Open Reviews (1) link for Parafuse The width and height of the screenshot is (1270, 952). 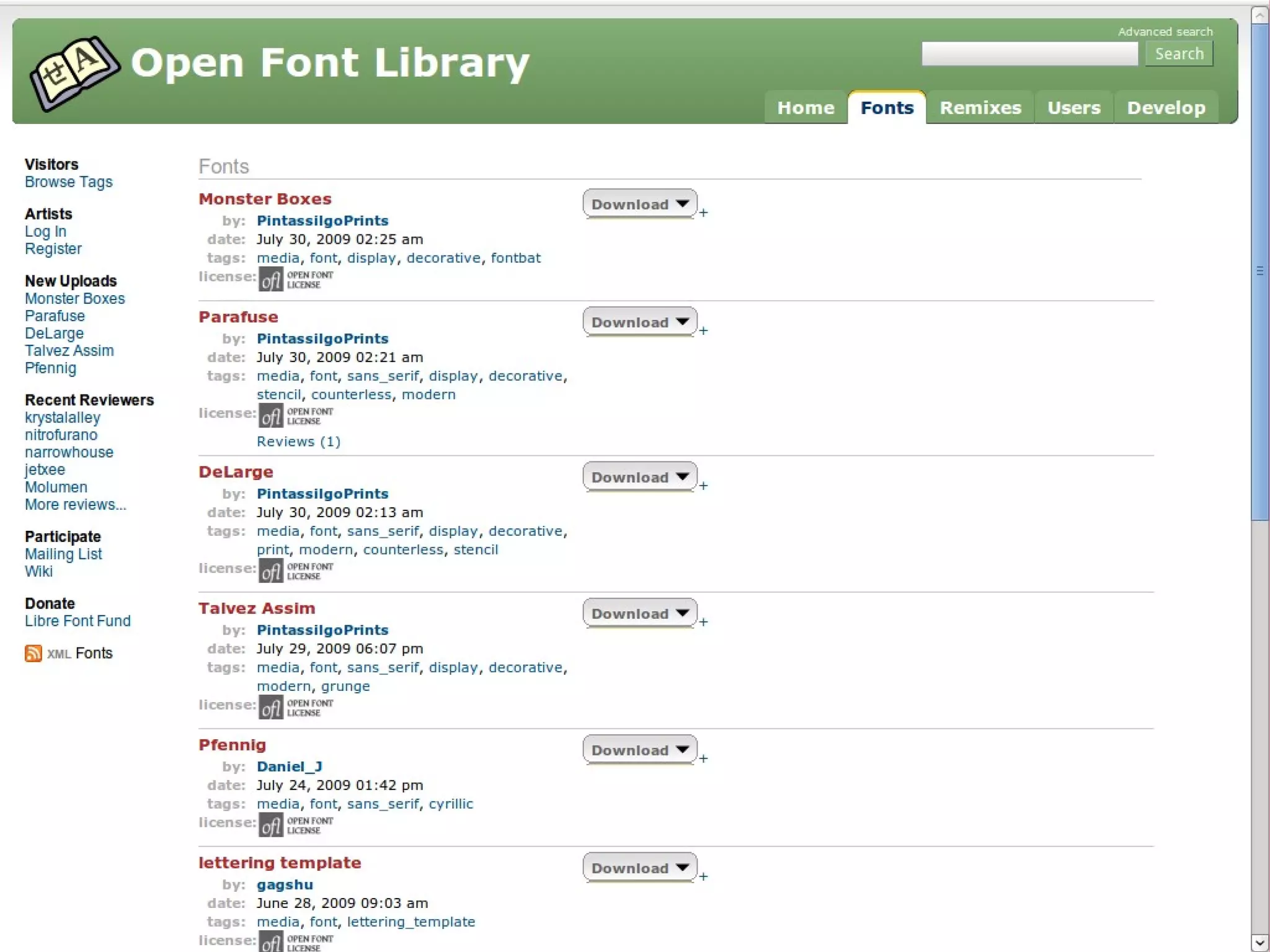[298, 442]
